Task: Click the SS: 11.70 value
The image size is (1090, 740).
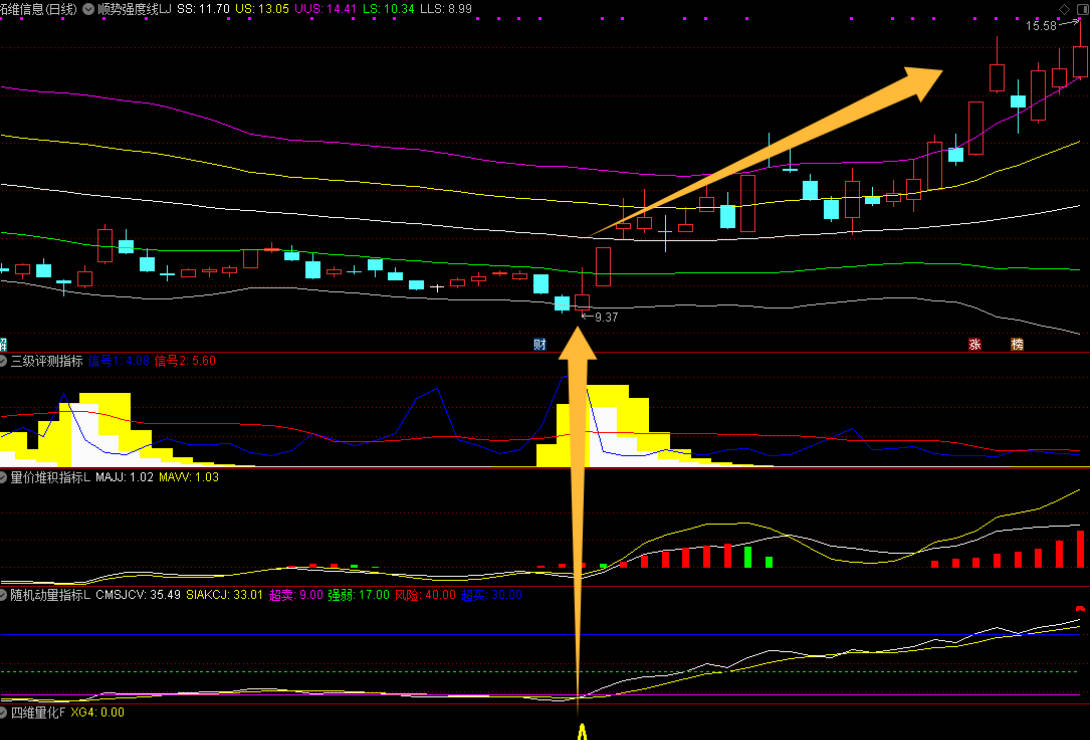Action: (203, 9)
